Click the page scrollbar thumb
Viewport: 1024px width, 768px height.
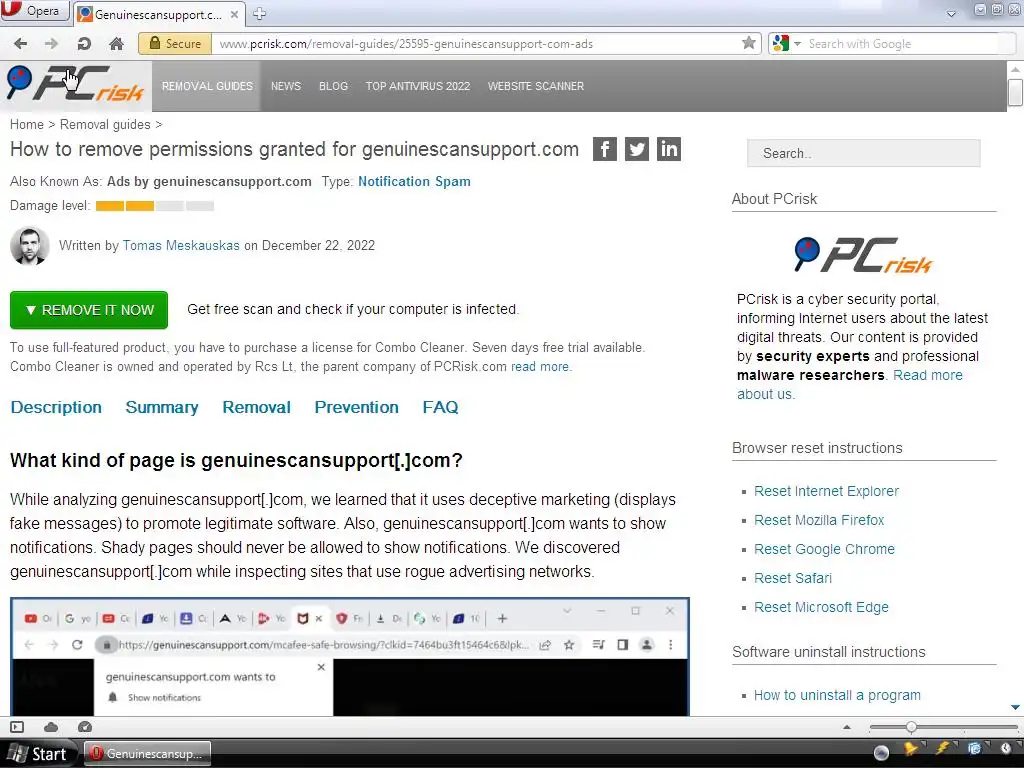click(x=1015, y=91)
